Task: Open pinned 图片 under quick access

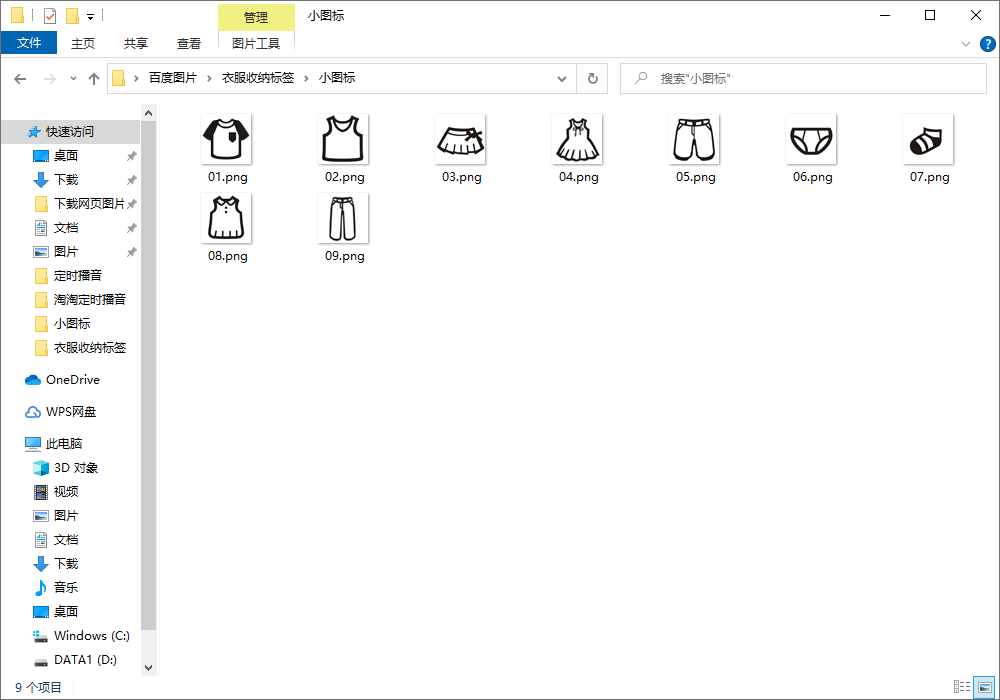Action: point(66,252)
